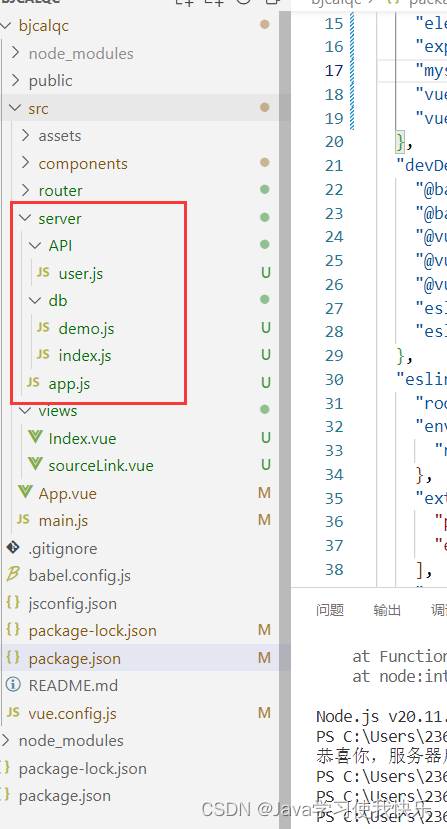Click line number 30 in the editor

[334, 379]
